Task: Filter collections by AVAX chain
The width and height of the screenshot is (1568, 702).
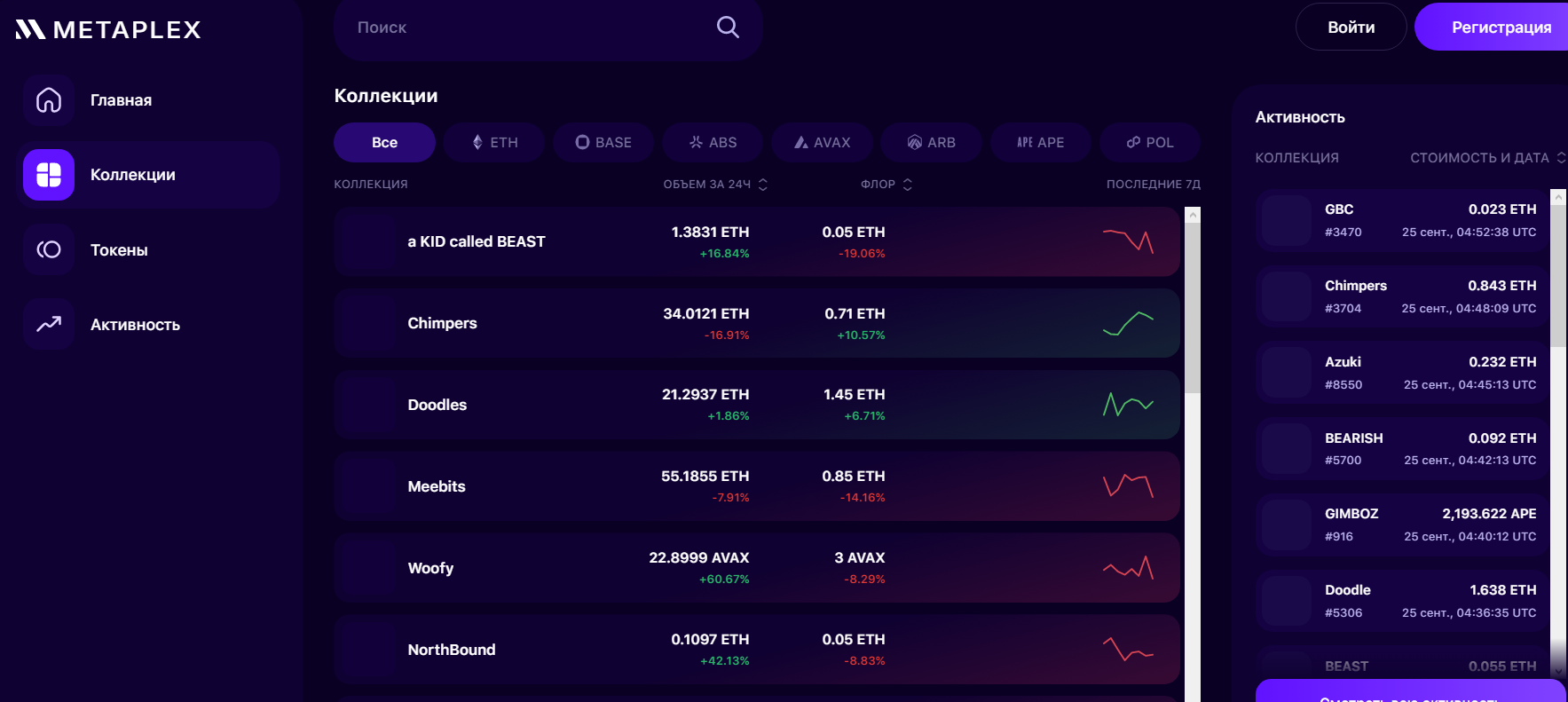Action: click(822, 142)
